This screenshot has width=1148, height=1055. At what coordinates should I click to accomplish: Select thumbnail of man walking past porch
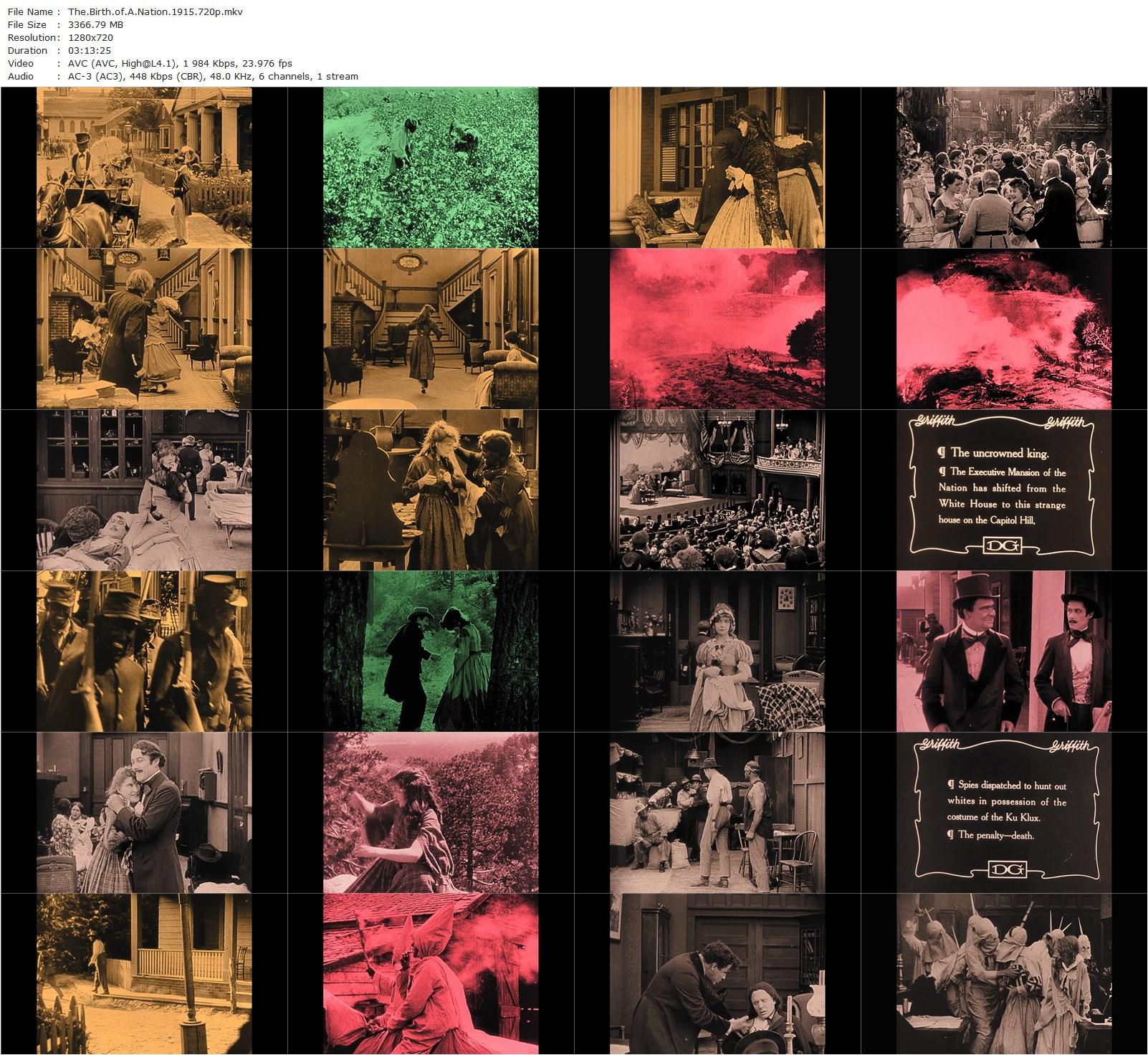pos(144,974)
